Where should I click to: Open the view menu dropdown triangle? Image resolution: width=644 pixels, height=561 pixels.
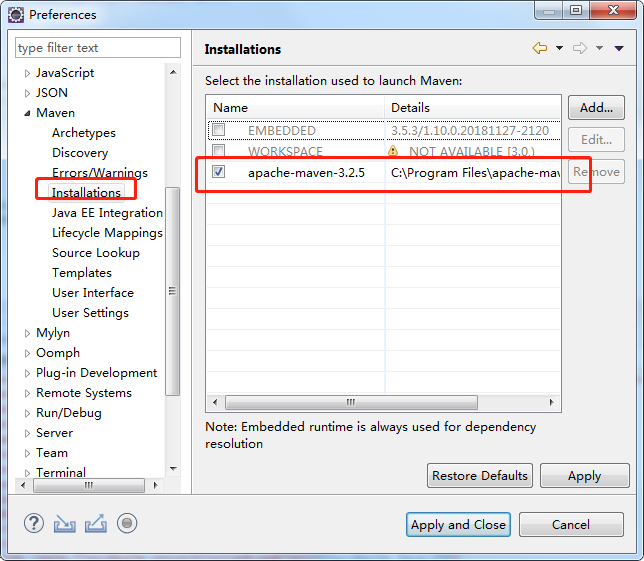(x=619, y=48)
